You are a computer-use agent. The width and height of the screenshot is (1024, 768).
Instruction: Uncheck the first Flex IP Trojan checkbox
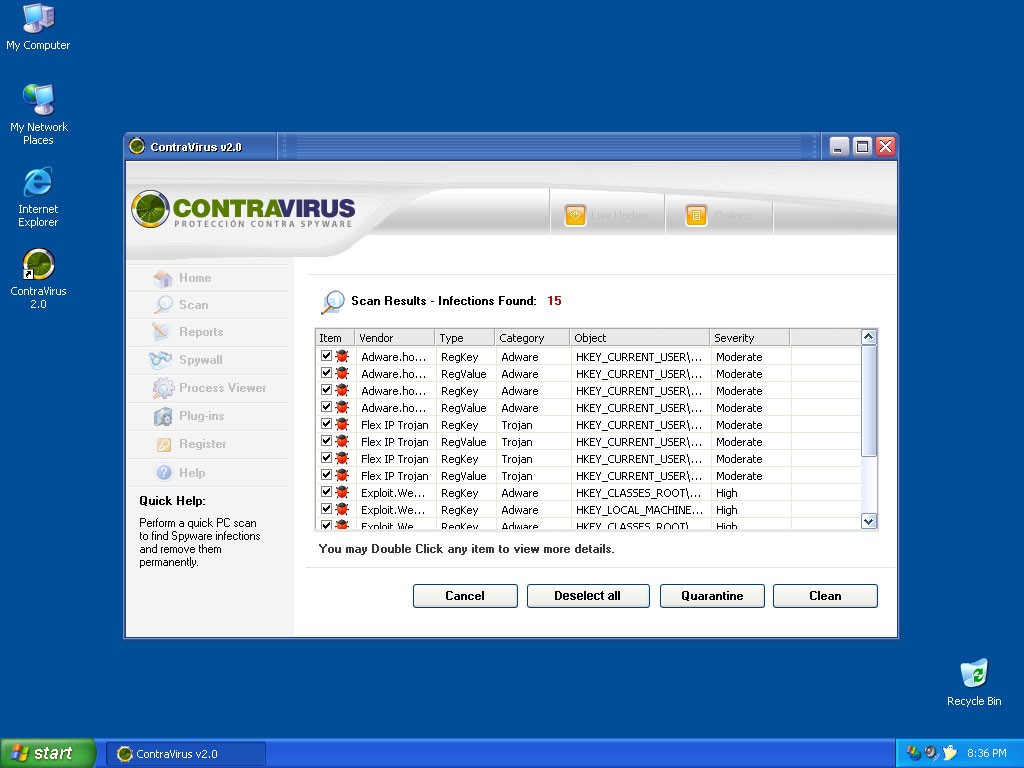(x=326, y=424)
